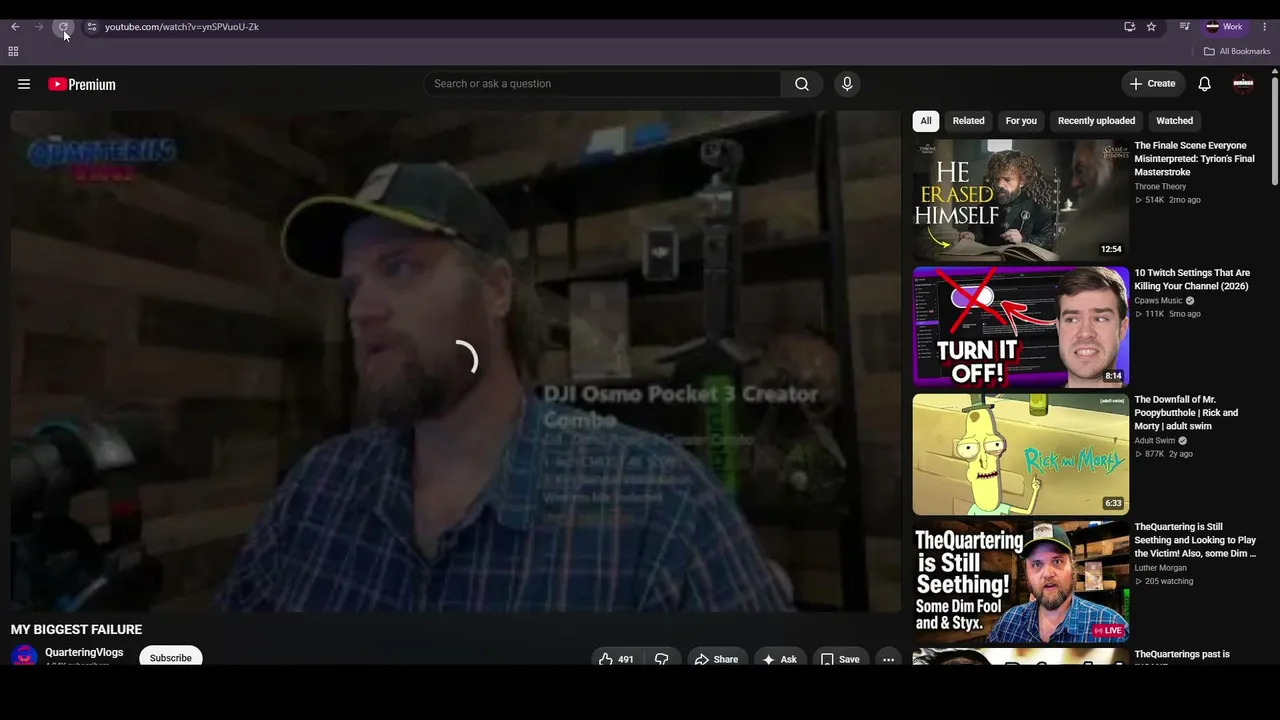Open 'The Downfall of Mr. Poopybutthole' title
The image size is (1280, 720).
click(1186, 413)
